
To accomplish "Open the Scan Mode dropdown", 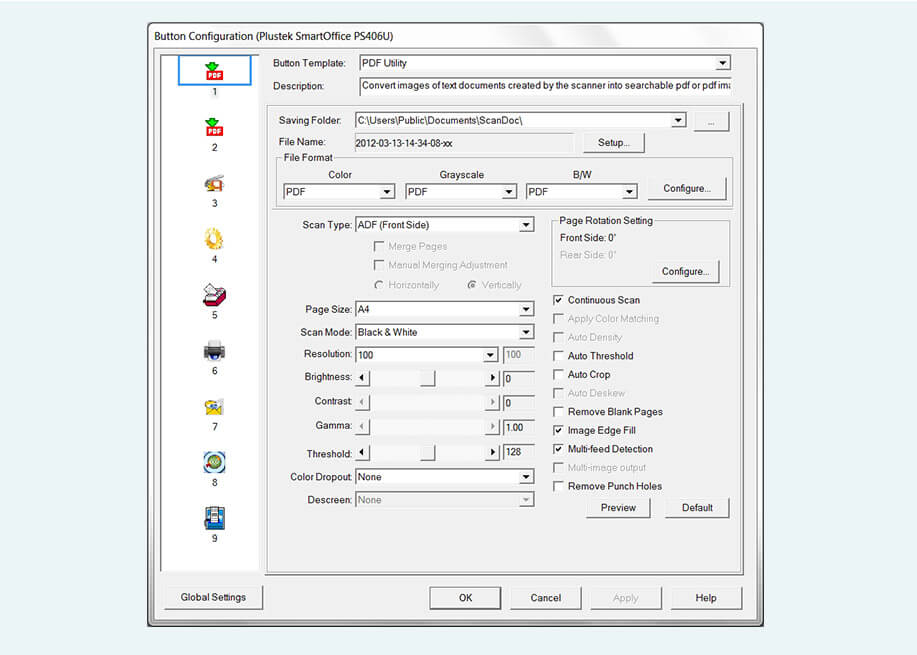I will pos(525,331).
